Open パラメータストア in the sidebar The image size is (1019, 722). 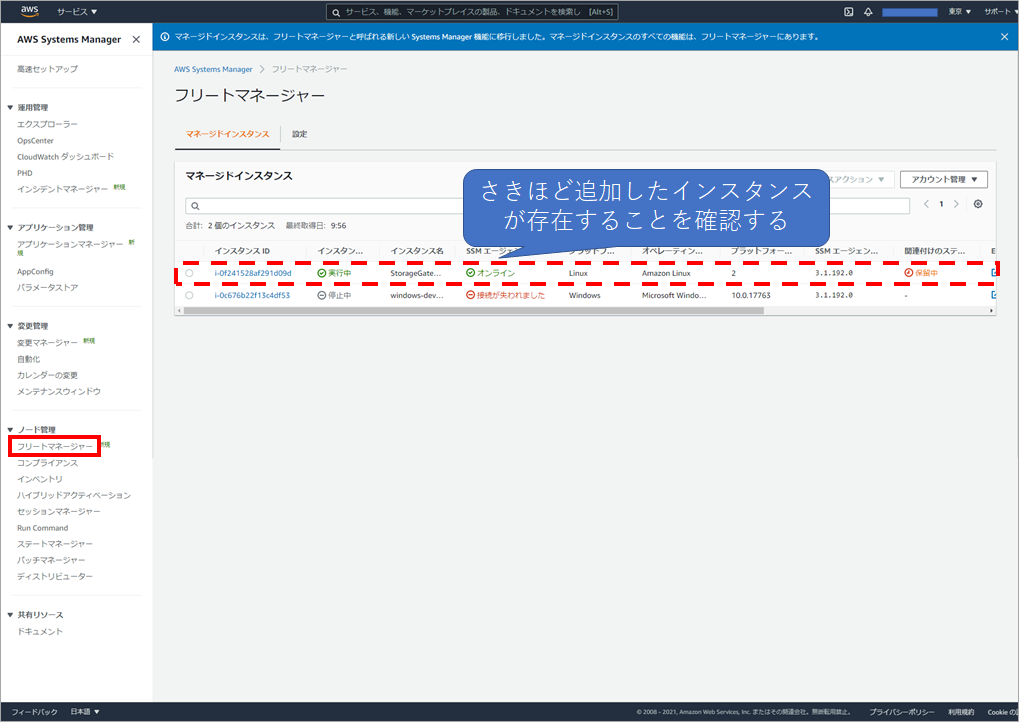(x=47, y=287)
